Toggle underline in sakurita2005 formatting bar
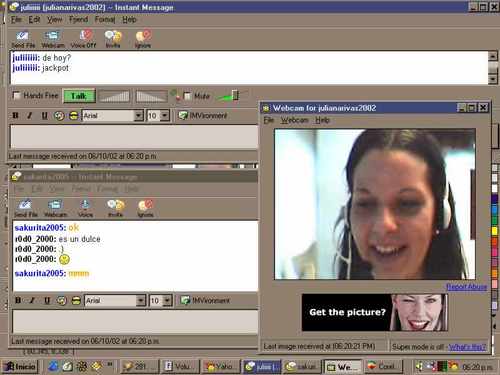Viewport: 500px width, 375px height. [x=47, y=301]
